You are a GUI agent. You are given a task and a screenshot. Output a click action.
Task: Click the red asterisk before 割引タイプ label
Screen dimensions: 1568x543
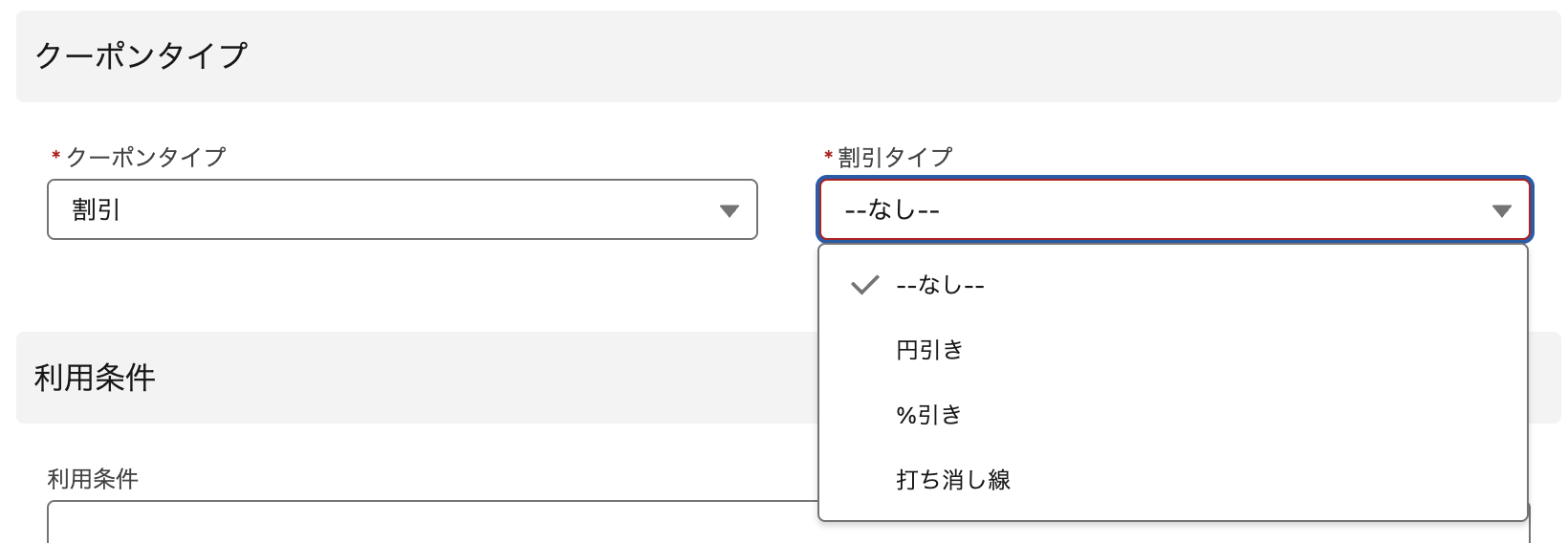(x=828, y=157)
